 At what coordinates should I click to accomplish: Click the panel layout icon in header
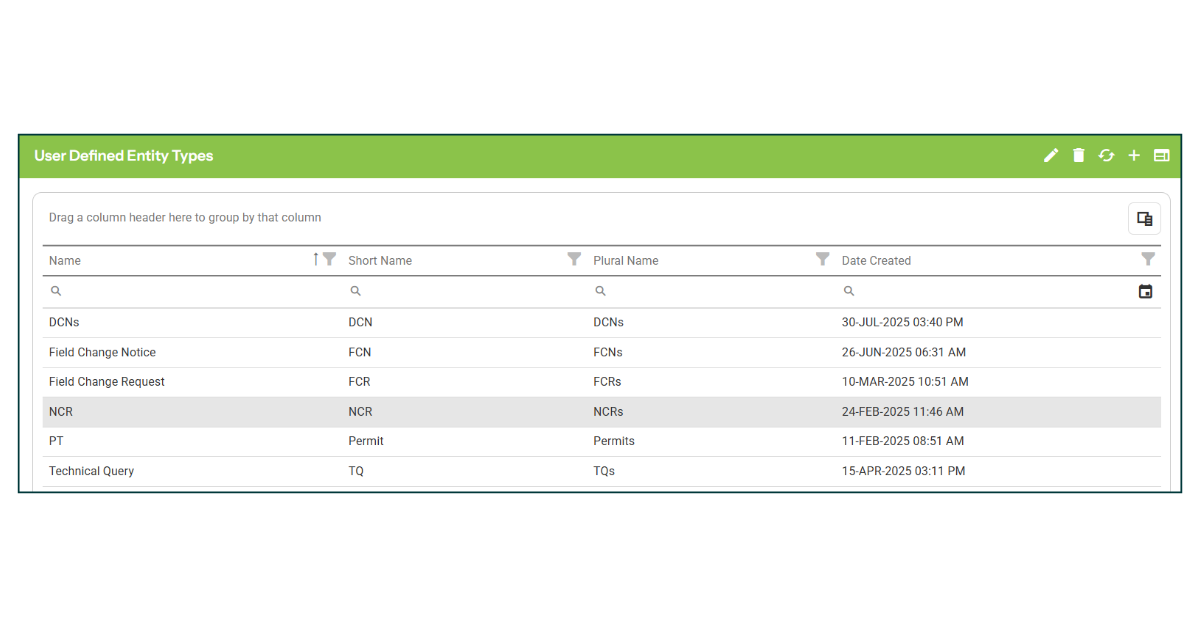coord(1161,156)
